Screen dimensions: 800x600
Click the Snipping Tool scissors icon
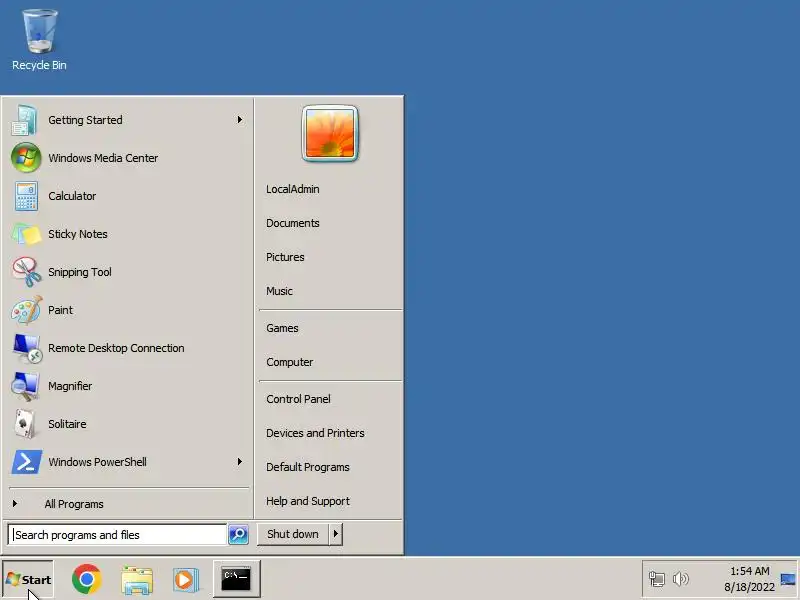tap(27, 272)
